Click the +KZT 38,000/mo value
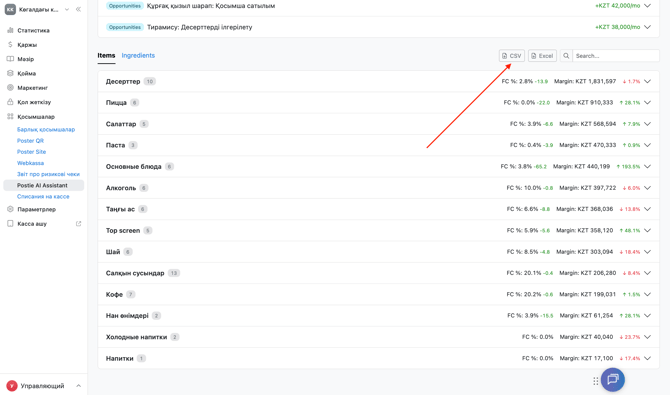This screenshot has height=395, width=670. point(617,27)
